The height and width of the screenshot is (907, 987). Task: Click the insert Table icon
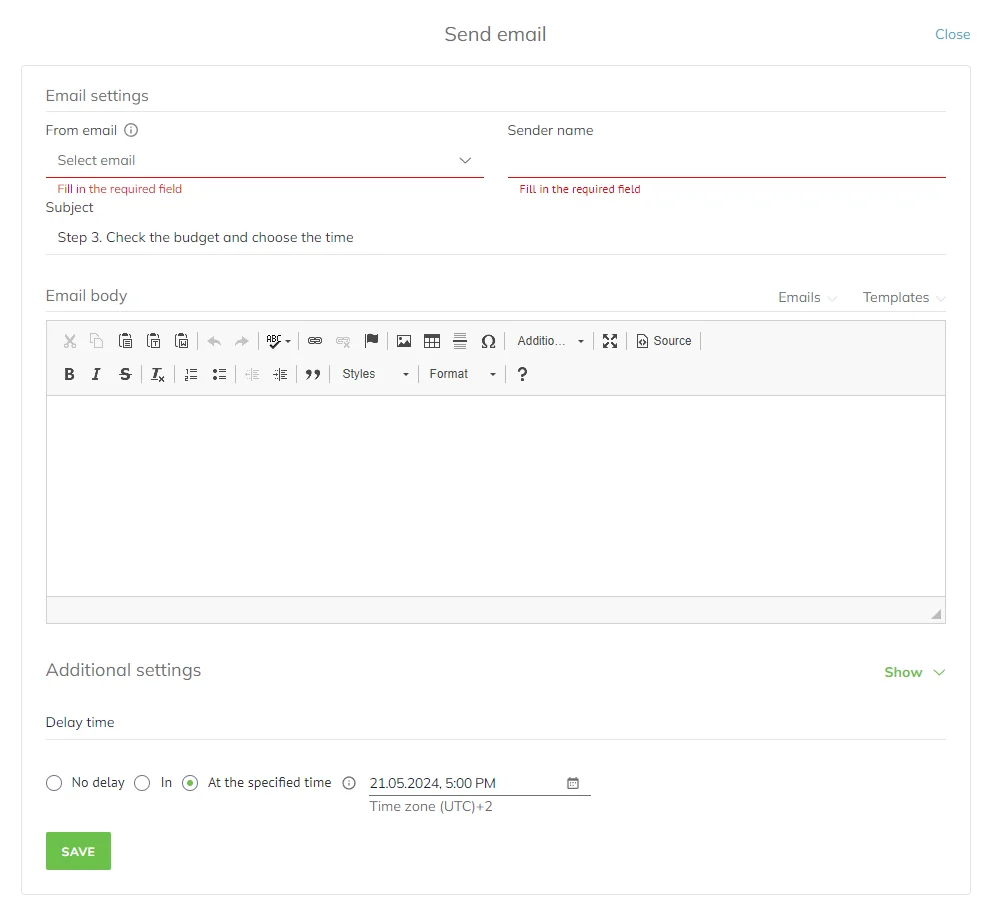[x=432, y=341]
